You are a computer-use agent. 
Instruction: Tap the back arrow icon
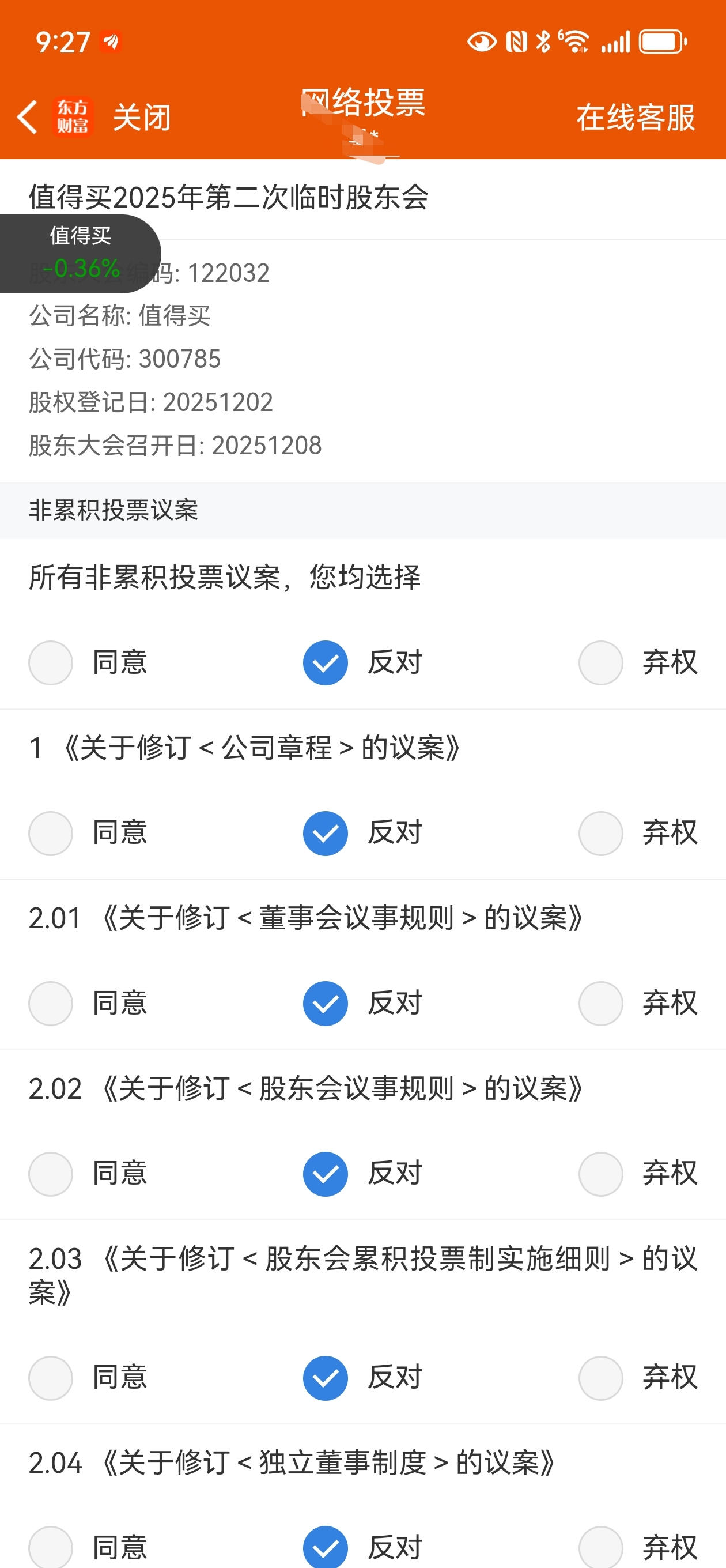click(x=28, y=117)
